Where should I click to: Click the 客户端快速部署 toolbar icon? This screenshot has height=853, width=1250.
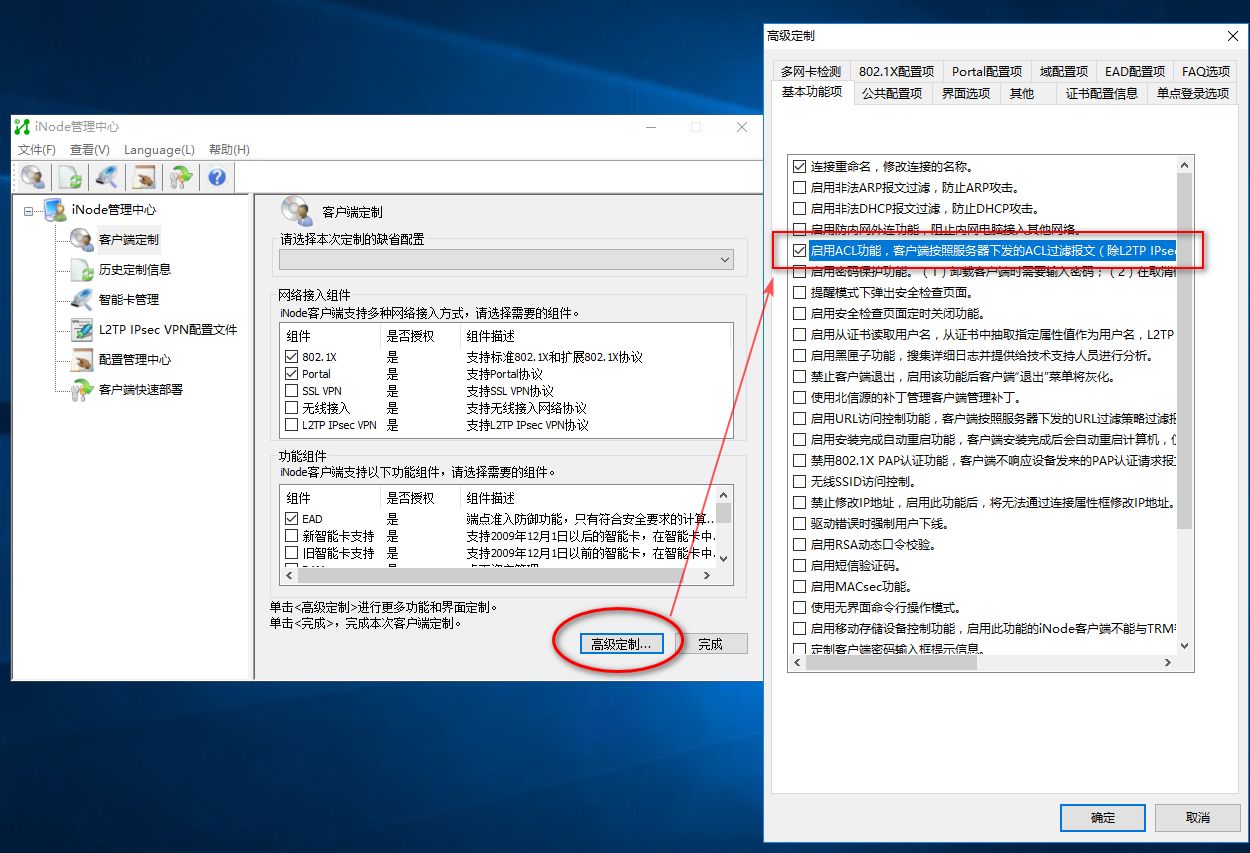(180, 177)
